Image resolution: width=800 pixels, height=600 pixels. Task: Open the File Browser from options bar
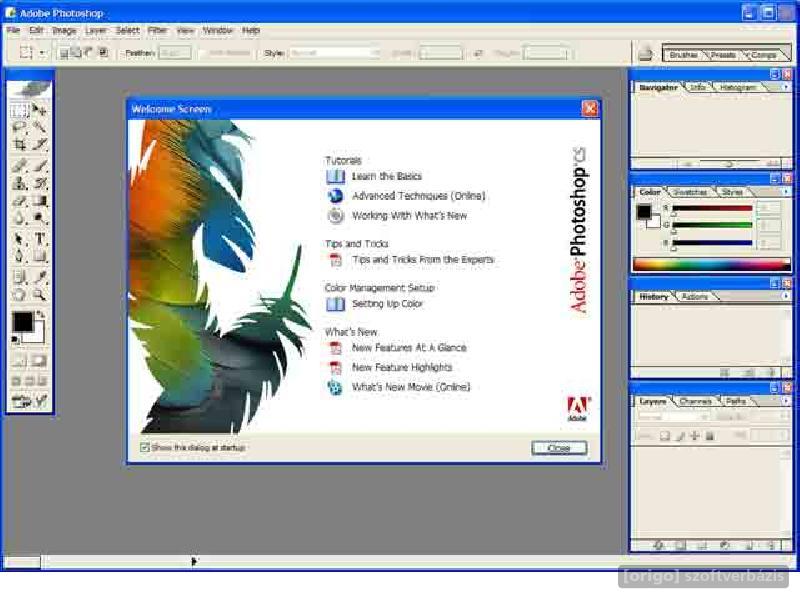coord(645,53)
